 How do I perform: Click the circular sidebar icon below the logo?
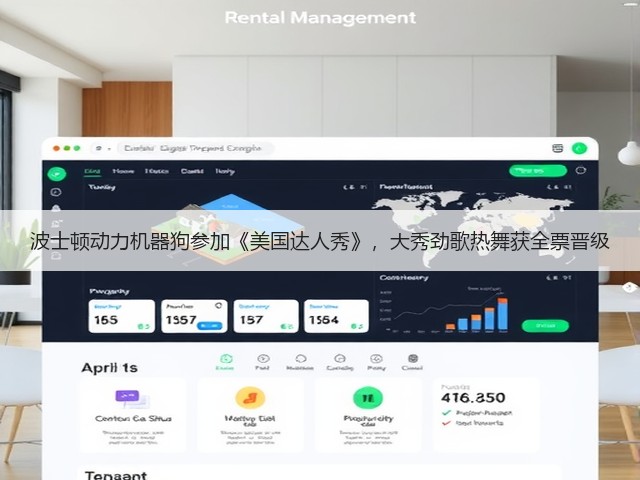point(56,192)
